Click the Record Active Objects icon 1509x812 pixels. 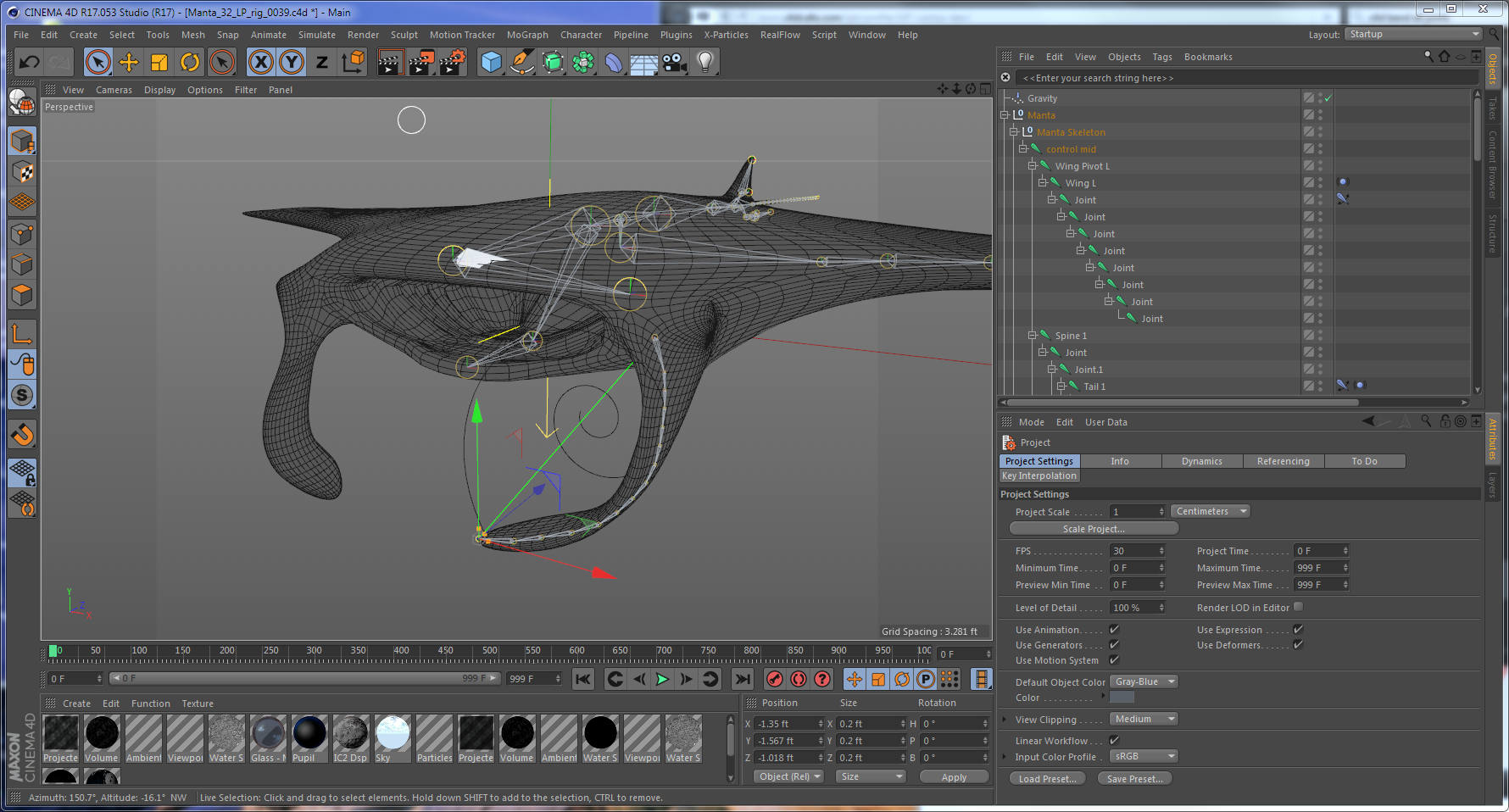[x=775, y=679]
